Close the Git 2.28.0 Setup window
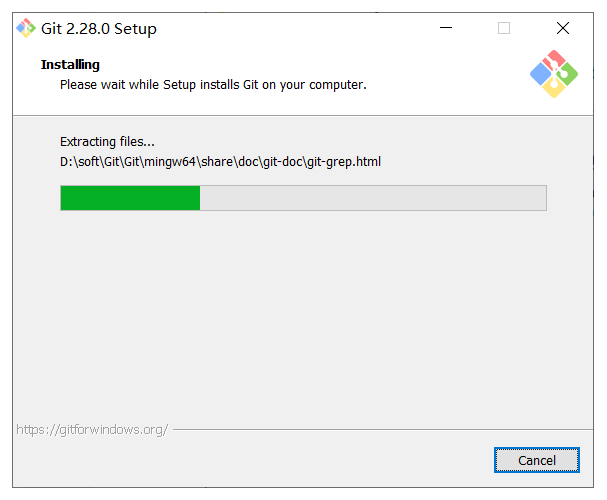Screen dimensions: 607x500 pyautogui.click(x=563, y=28)
